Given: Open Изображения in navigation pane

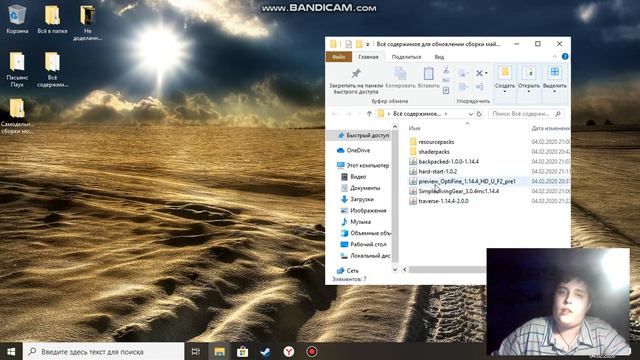Looking at the screenshot, I should [x=363, y=211].
